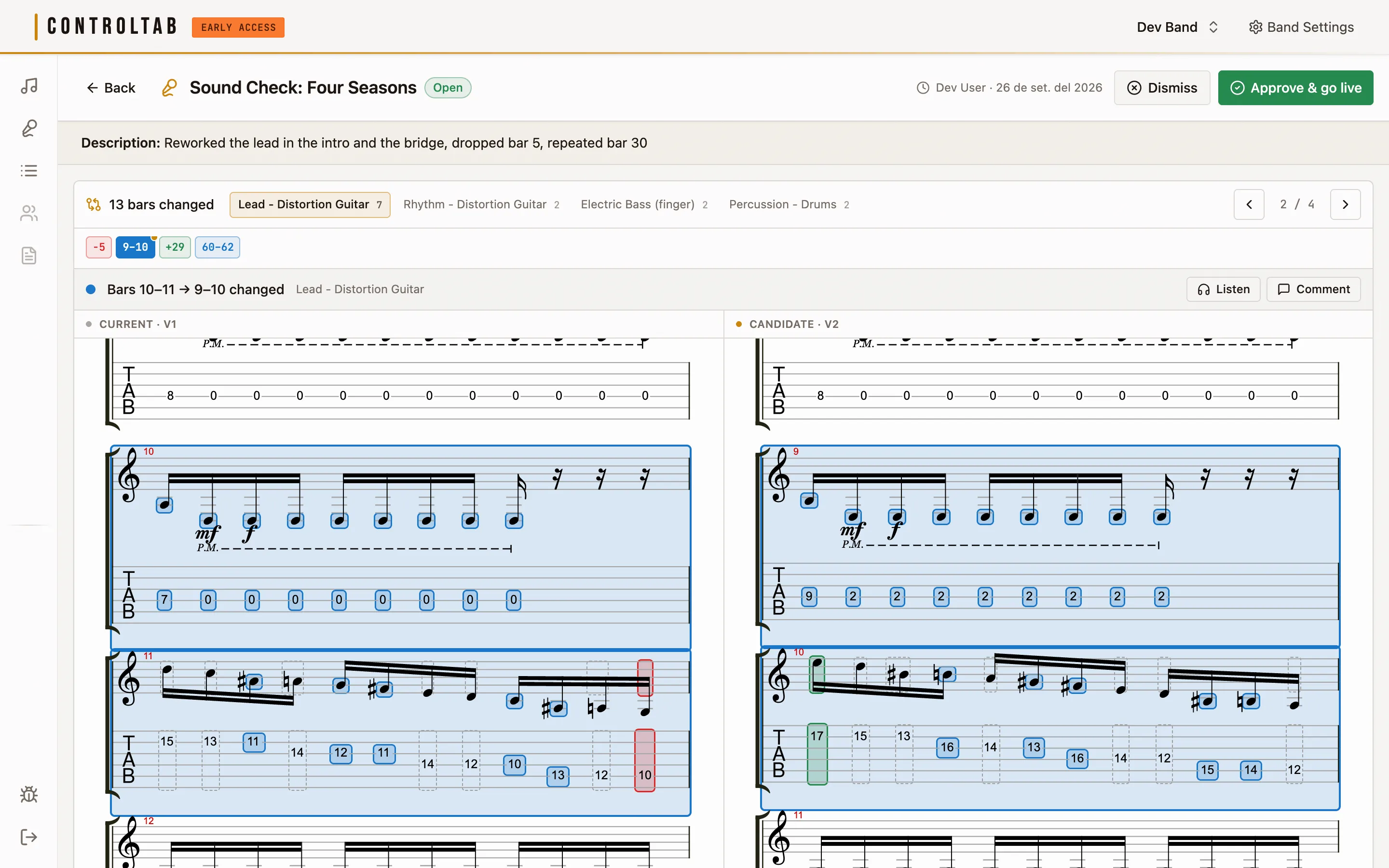Open the music note sidebar icon
The image size is (1389, 868).
pos(29,86)
